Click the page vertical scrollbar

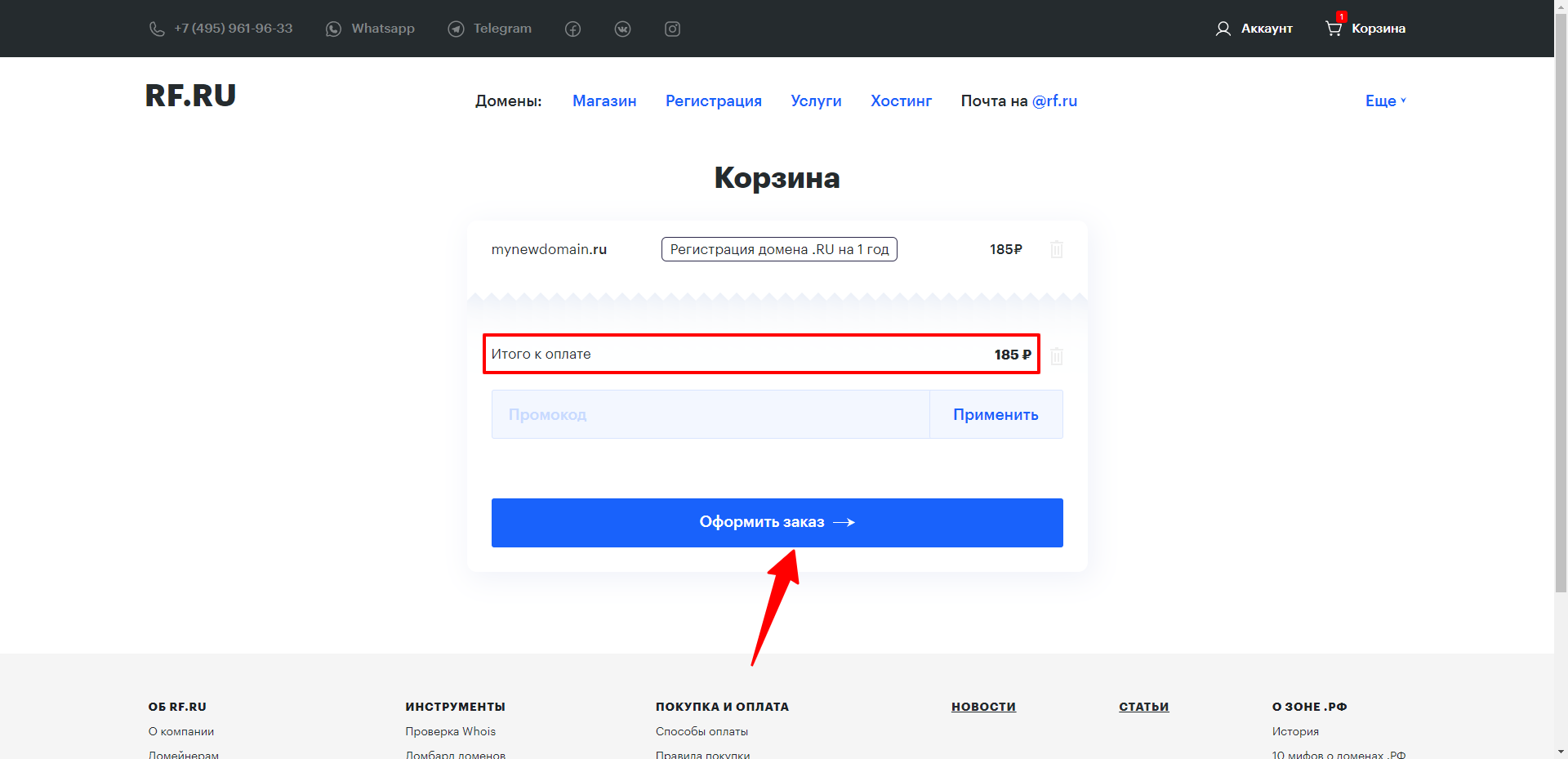coord(1561,327)
